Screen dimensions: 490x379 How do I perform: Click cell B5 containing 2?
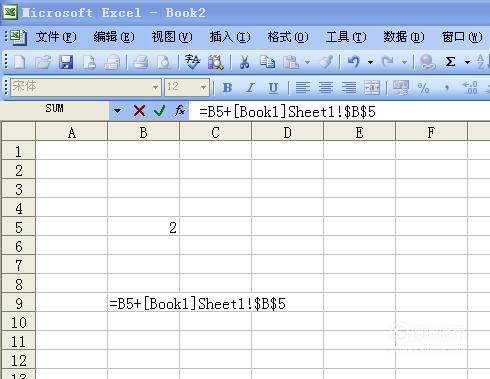click(x=143, y=227)
